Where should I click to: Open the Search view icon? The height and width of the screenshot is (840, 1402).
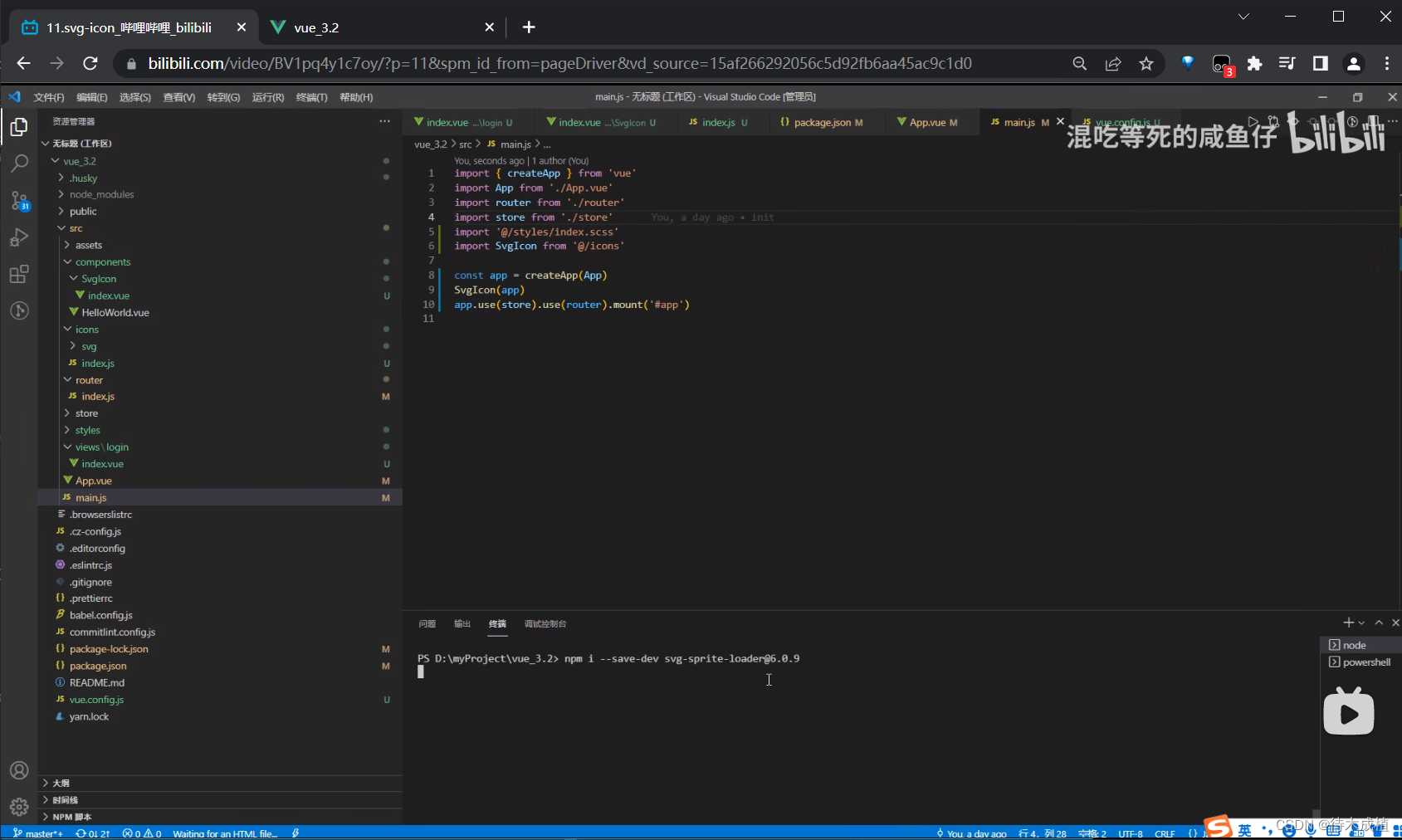19,164
